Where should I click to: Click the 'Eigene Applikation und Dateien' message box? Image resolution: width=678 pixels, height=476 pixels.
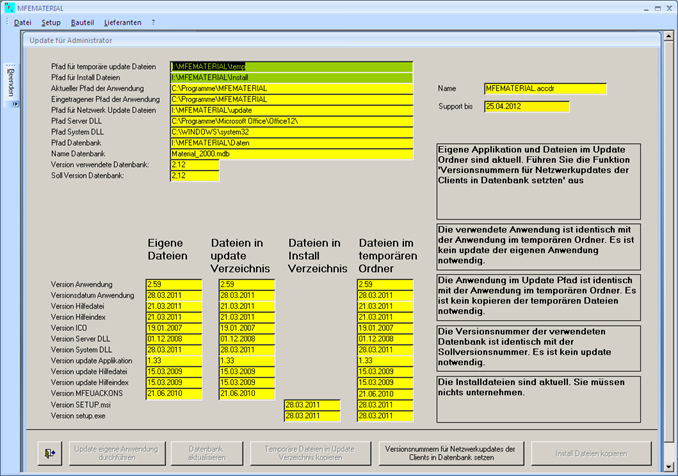pyautogui.click(x=538, y=182)
